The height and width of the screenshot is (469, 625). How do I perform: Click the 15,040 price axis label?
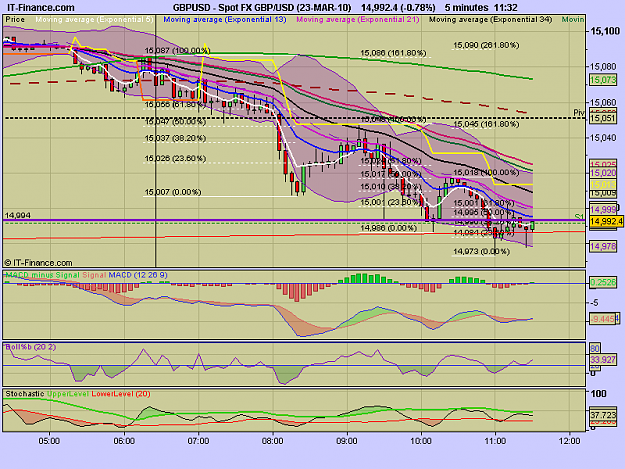pos(603,138)
